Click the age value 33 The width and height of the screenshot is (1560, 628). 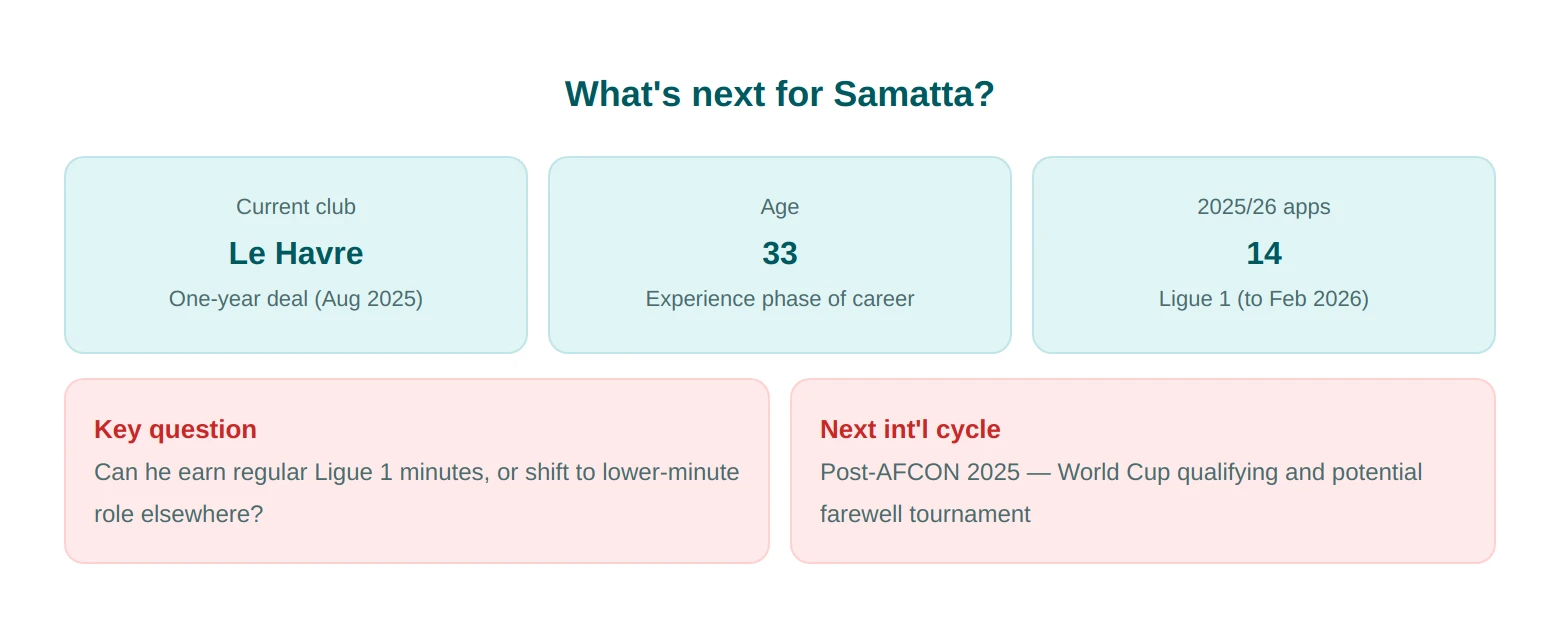click(780, 253)
